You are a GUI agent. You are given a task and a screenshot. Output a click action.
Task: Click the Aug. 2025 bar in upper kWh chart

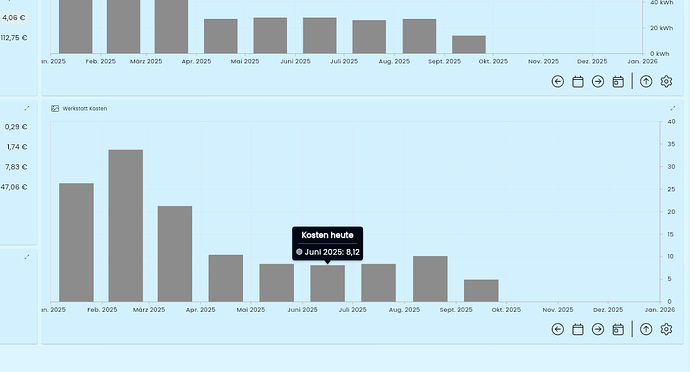[419, 36]
